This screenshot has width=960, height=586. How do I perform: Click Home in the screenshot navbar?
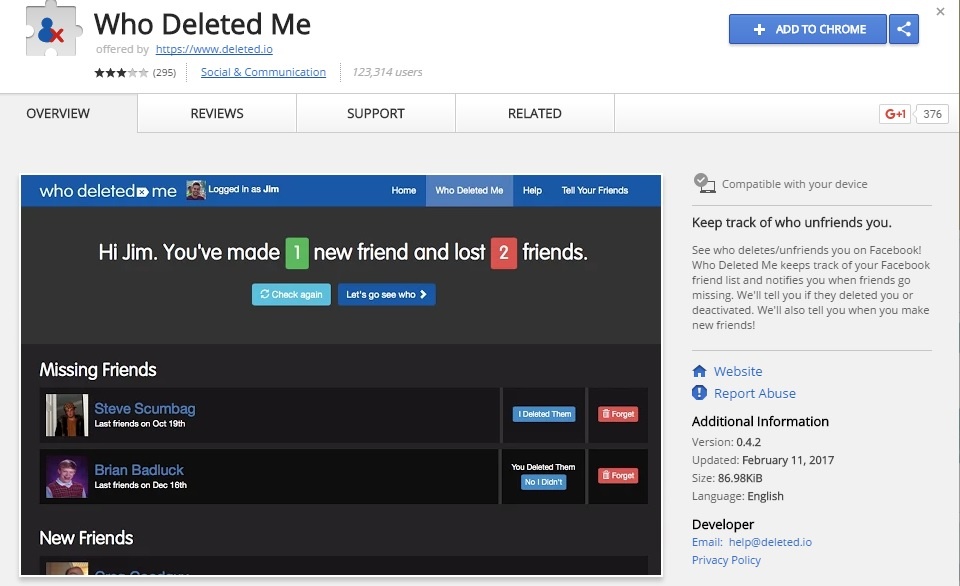point(403,190)
